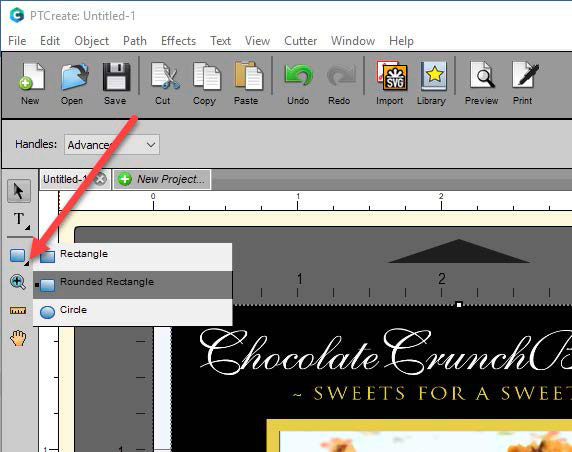Image resolution: width=572 pixels, height=452 pixels.
Task: Open the Object menu
Action: 92,41
